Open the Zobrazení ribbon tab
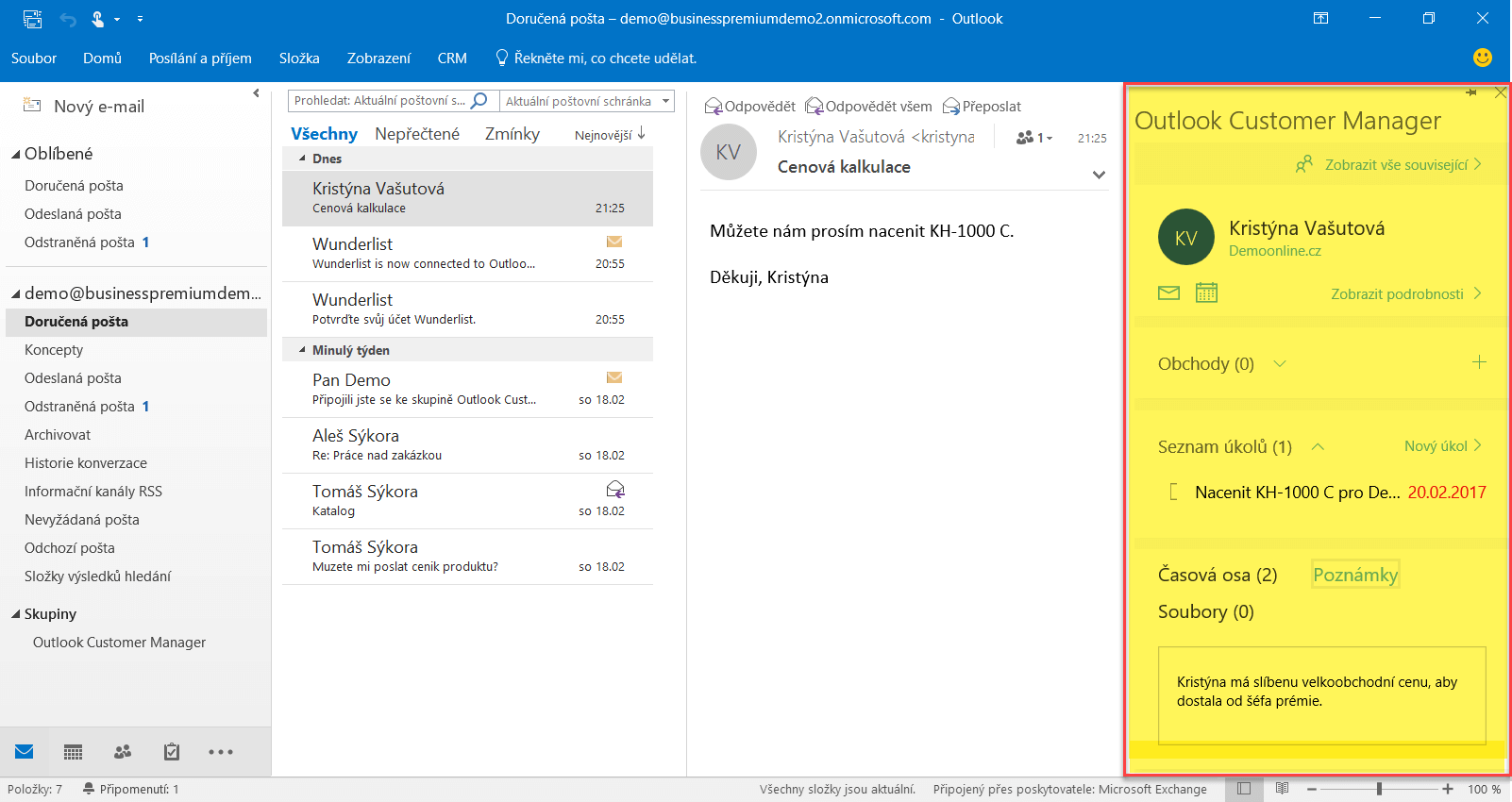Screen dimensions: 1512x802 (378, 58)
